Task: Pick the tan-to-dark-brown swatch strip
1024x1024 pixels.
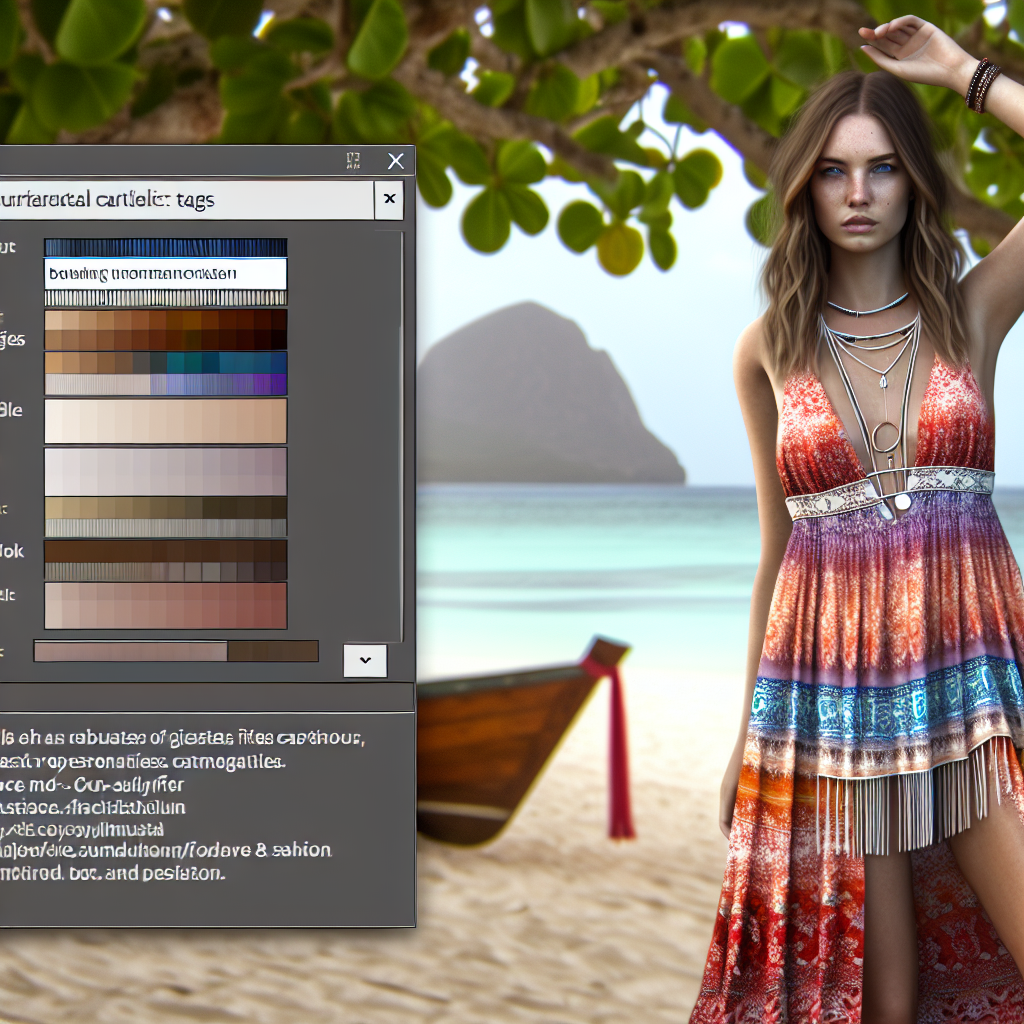Action: pos(166,330)
